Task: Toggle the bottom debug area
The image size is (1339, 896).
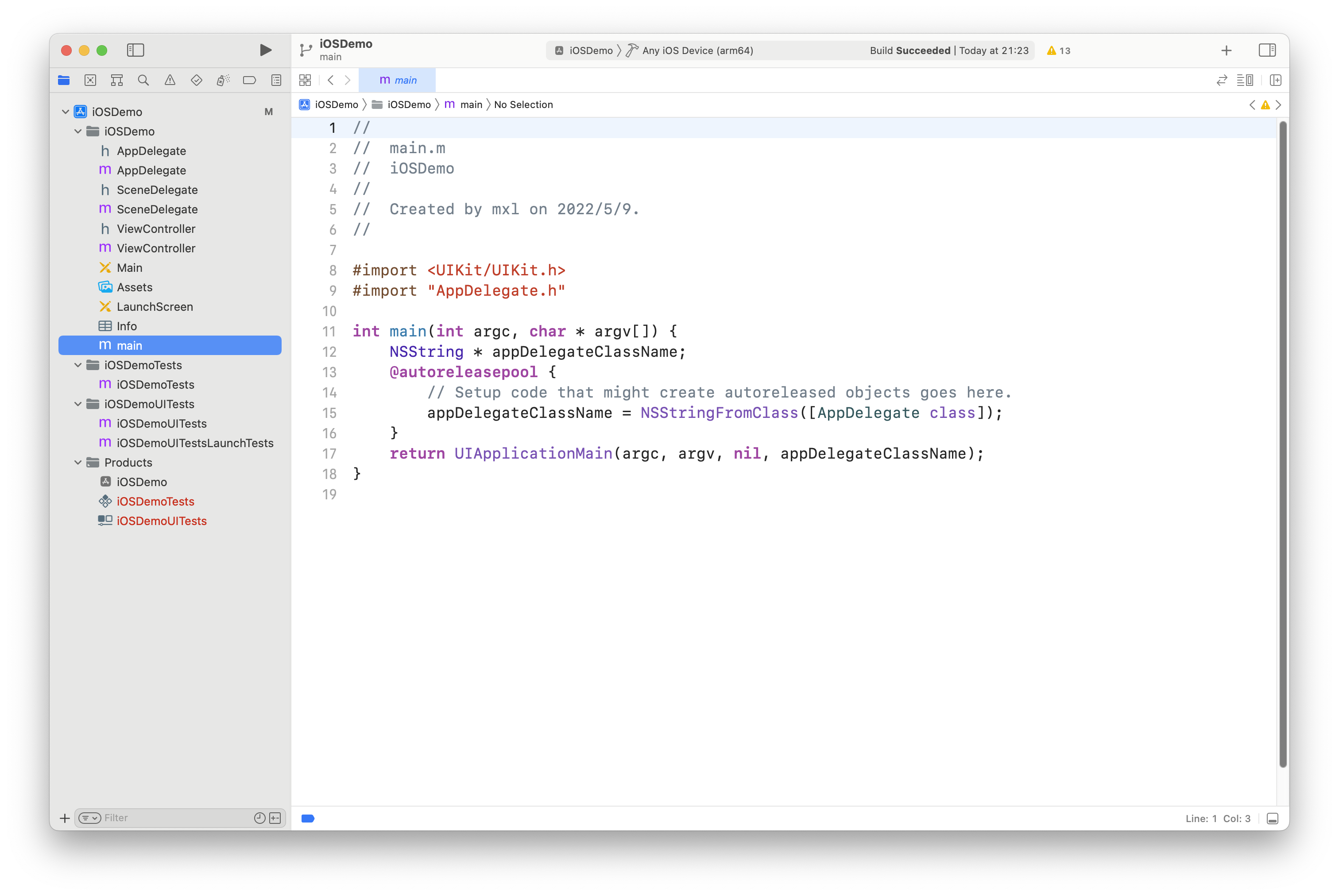Action: coord(1273,818)
